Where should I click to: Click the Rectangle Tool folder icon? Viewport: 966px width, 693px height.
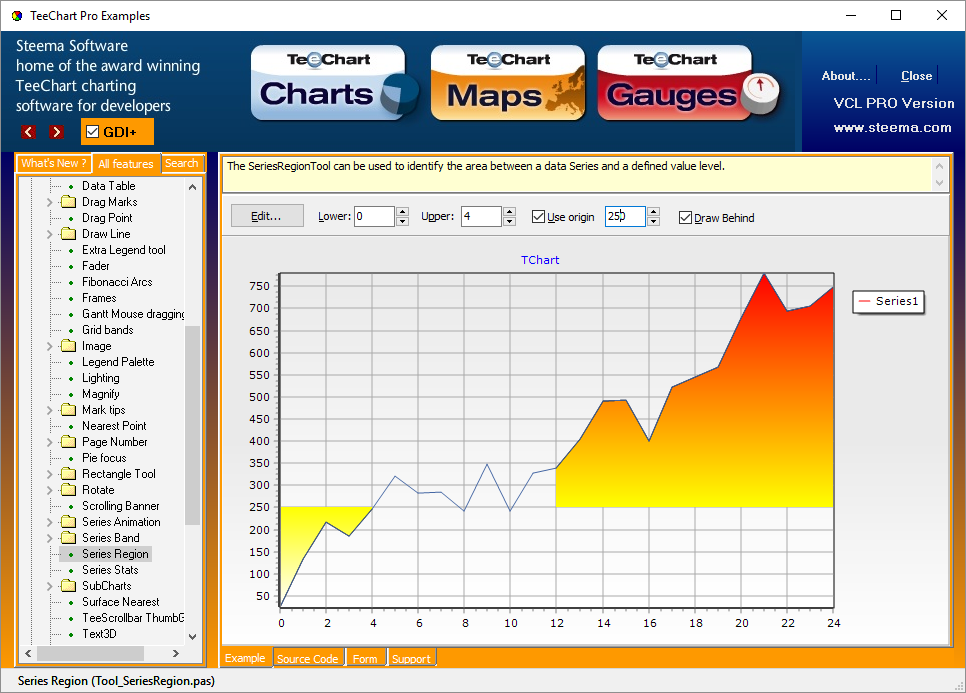(68, 474)
